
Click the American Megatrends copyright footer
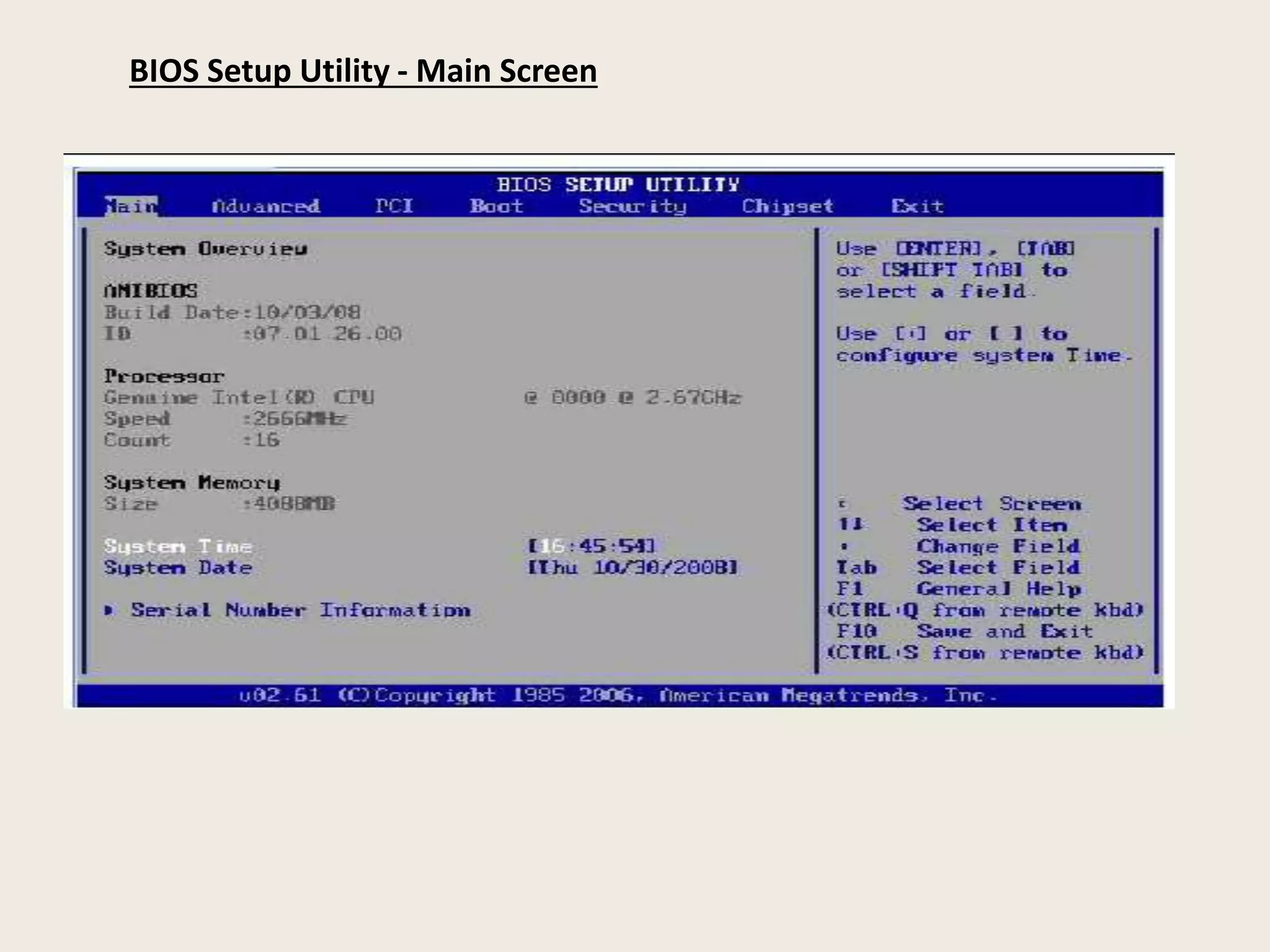618,695
